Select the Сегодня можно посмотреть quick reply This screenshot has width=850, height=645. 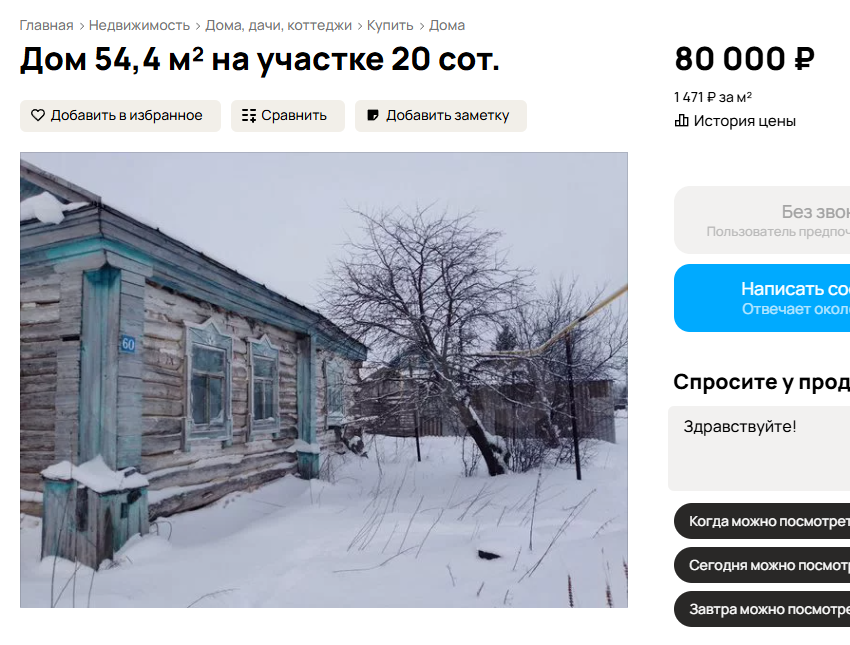click(762, 565)
